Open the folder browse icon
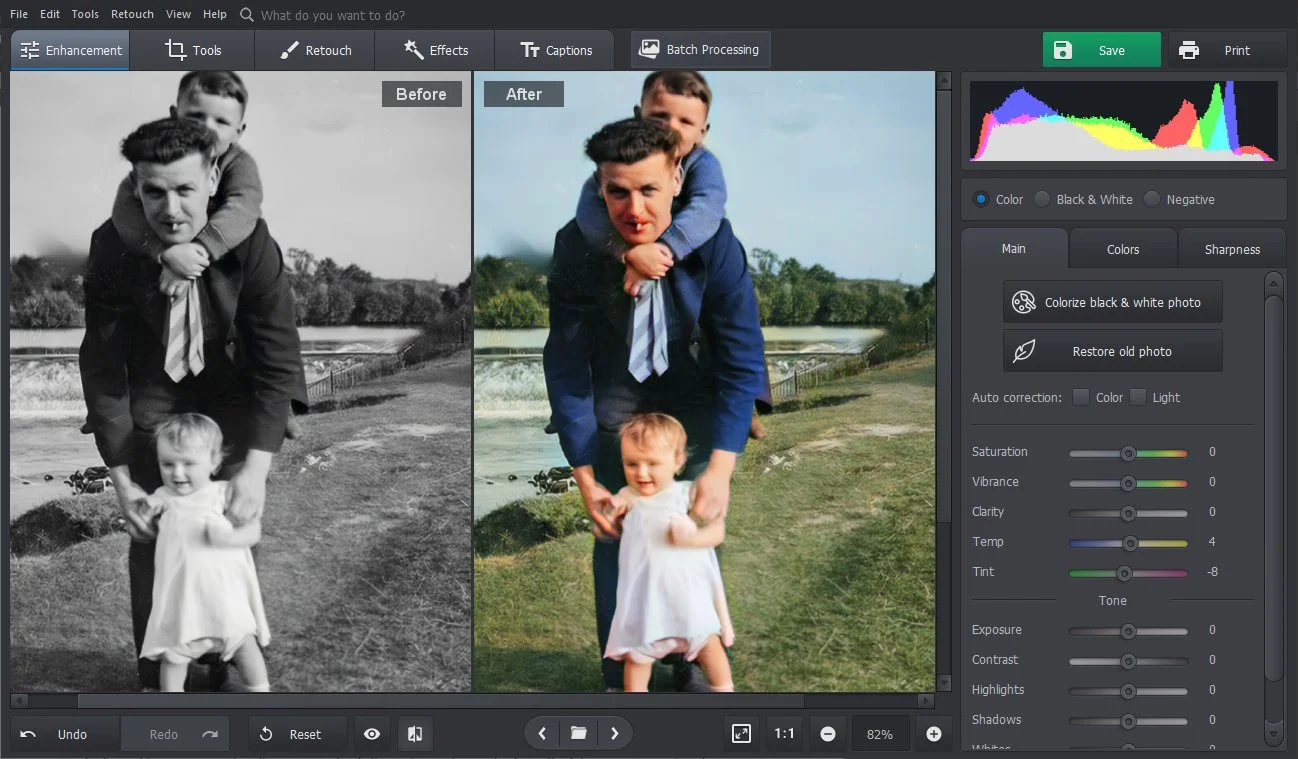The image size is (1298, 759). coord(578,734)
